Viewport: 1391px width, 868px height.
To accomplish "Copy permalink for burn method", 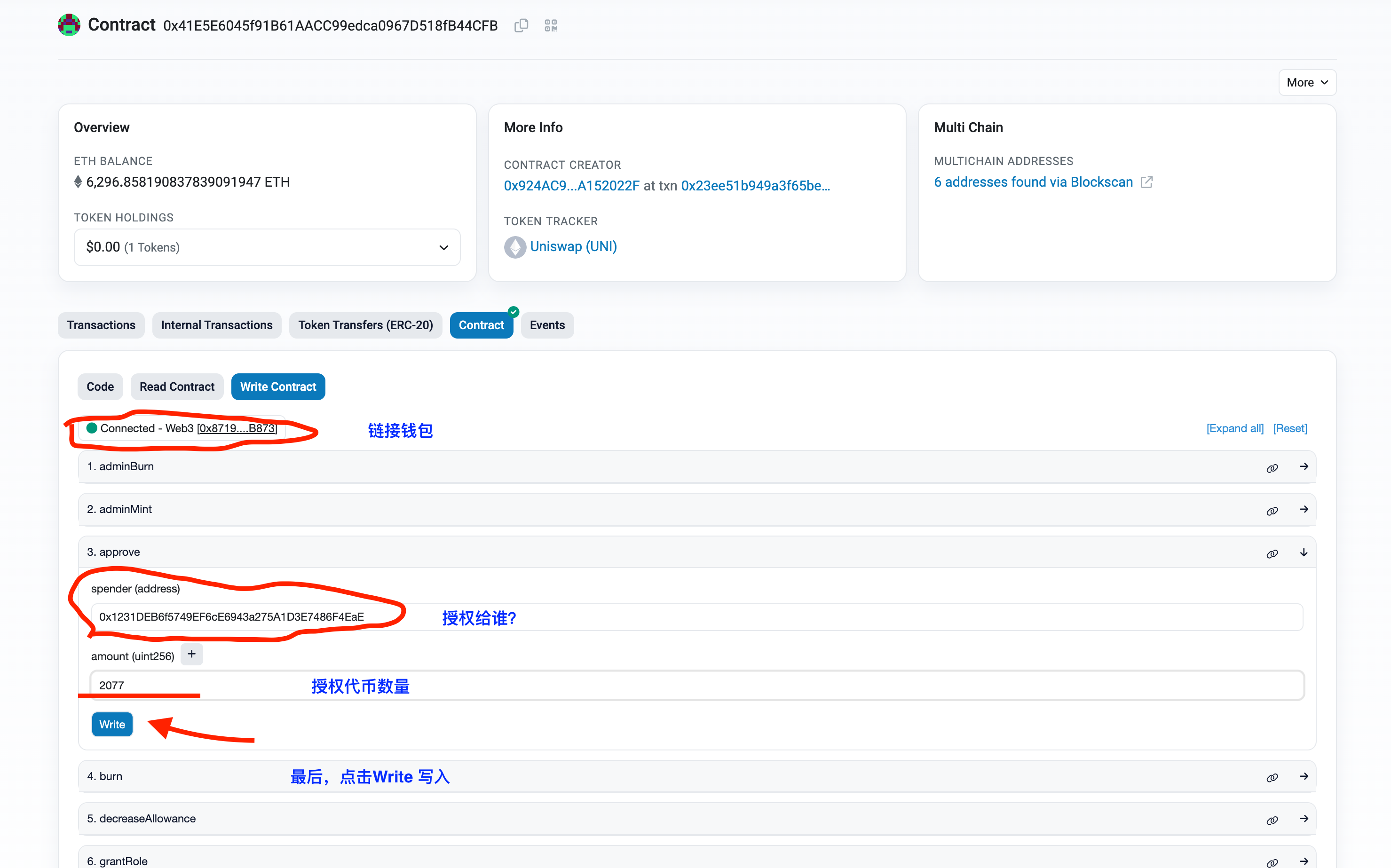I will (x=1272, y=777).
